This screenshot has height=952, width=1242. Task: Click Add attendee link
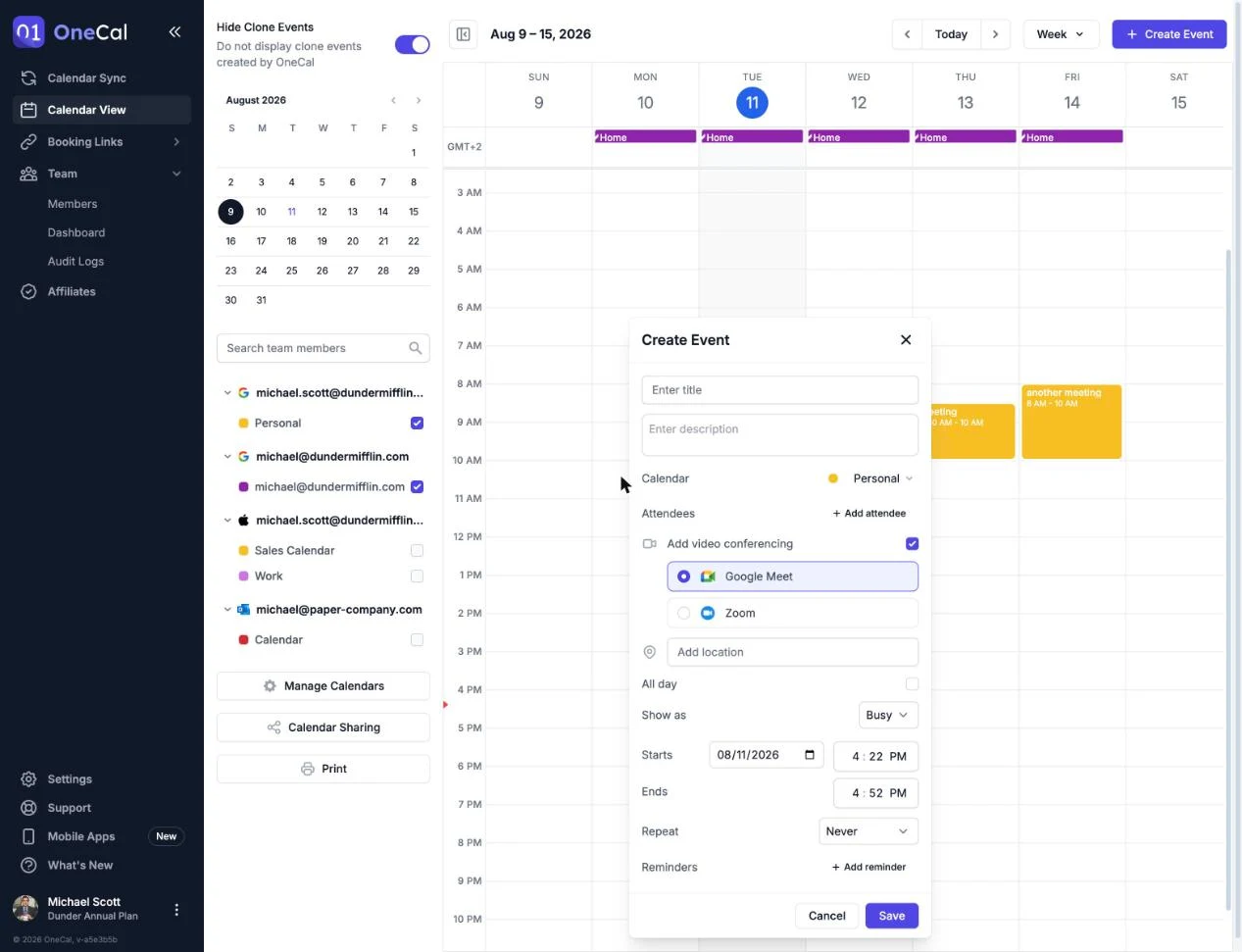pos(869,514)
